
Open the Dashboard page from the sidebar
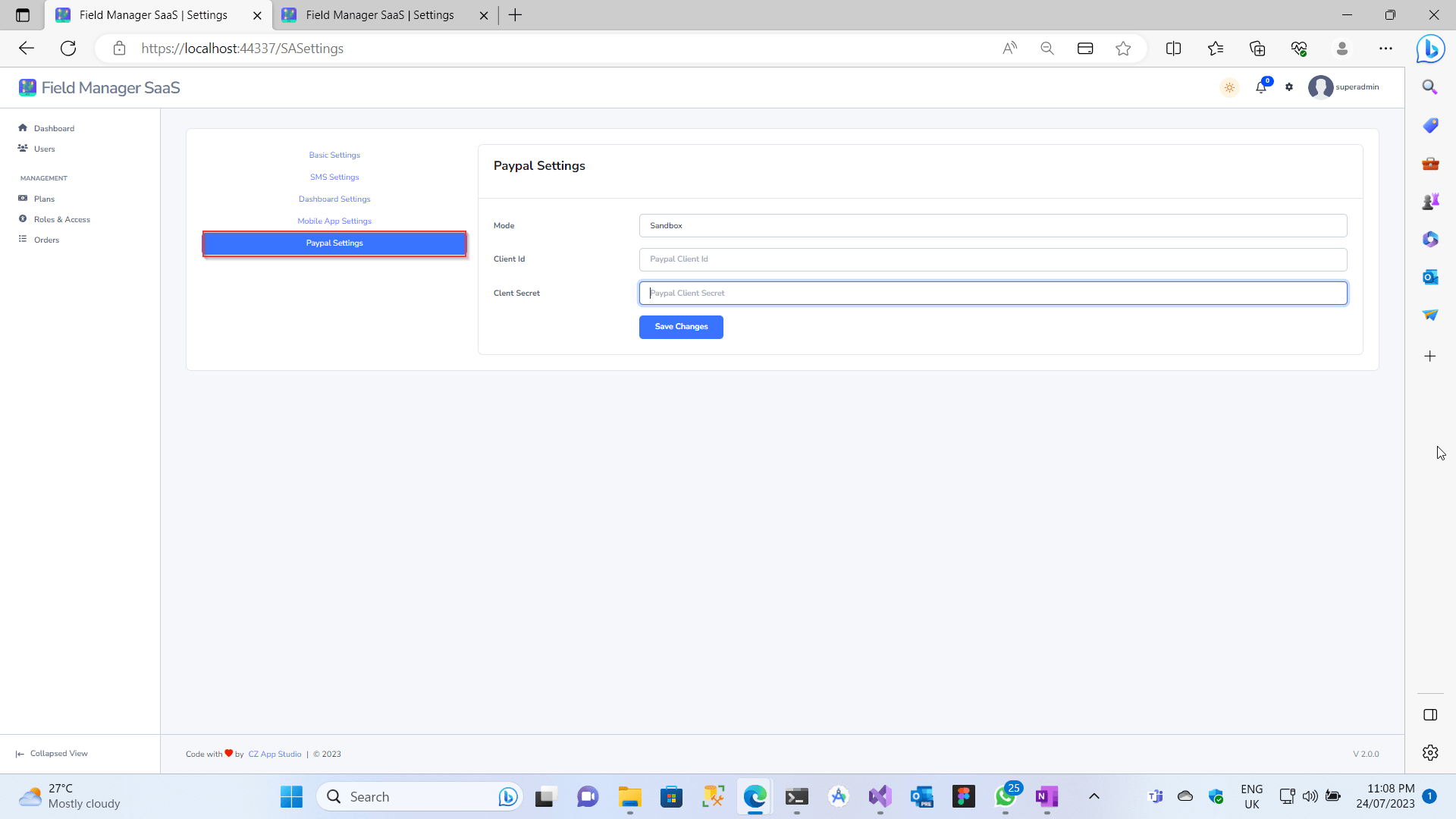click(x=53, y=127)
